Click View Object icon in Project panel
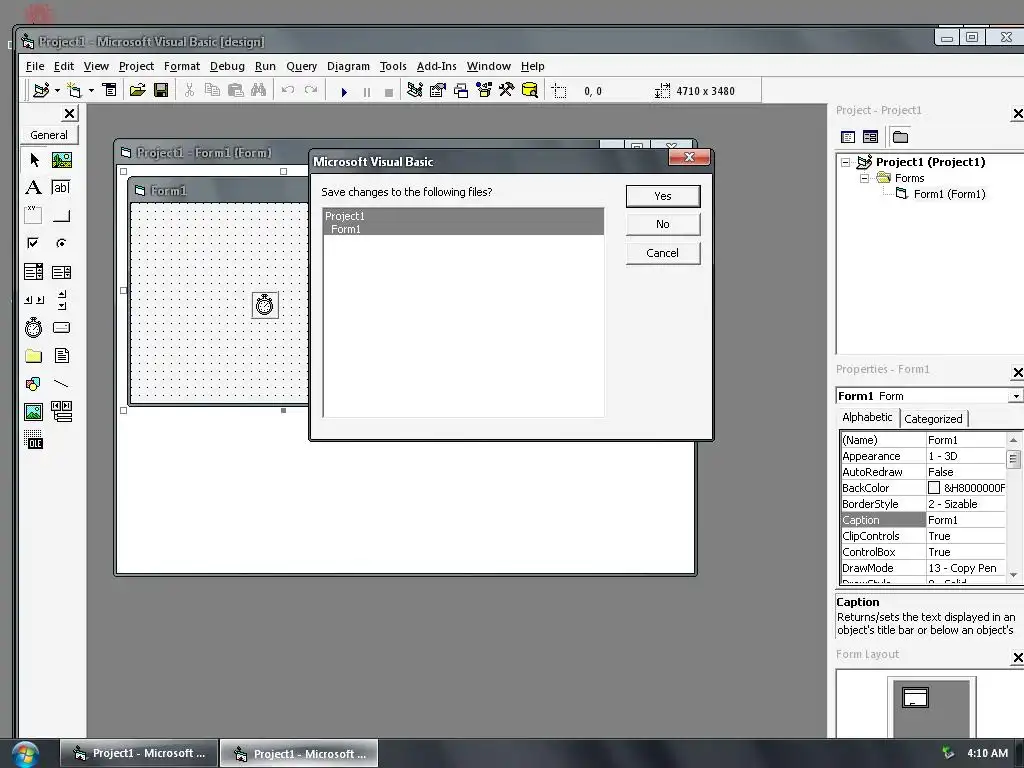 click(x=871, y=137)
